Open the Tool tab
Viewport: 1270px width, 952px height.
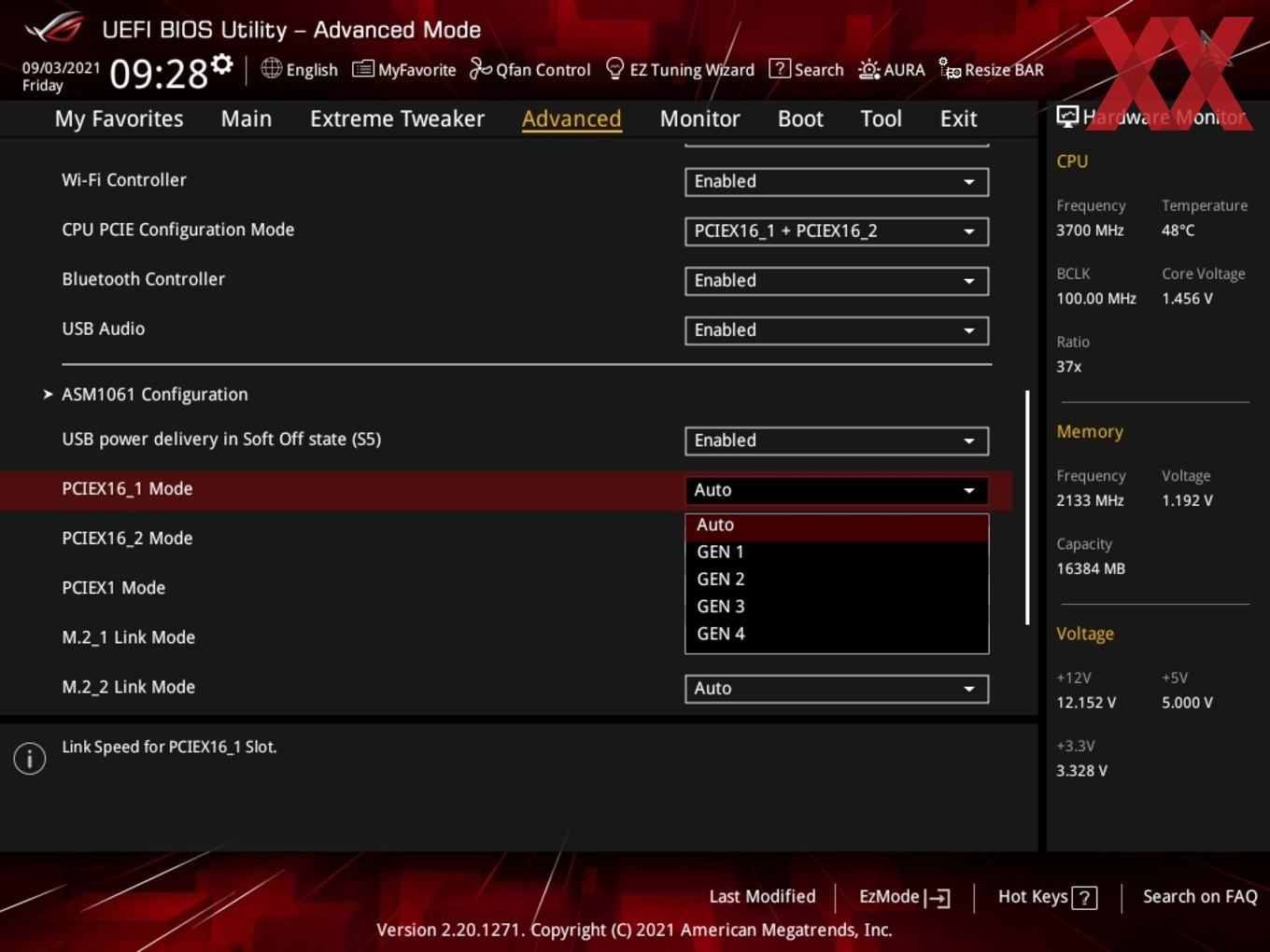pyautogui.click(x=881, y=119)
